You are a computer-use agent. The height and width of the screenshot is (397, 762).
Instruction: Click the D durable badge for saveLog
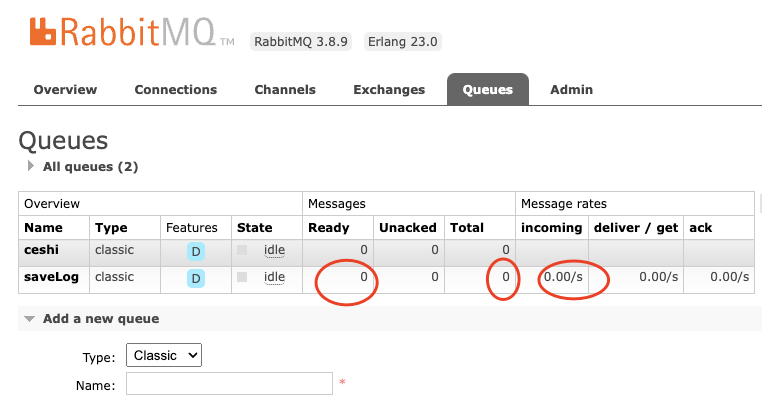pos(196,279)
